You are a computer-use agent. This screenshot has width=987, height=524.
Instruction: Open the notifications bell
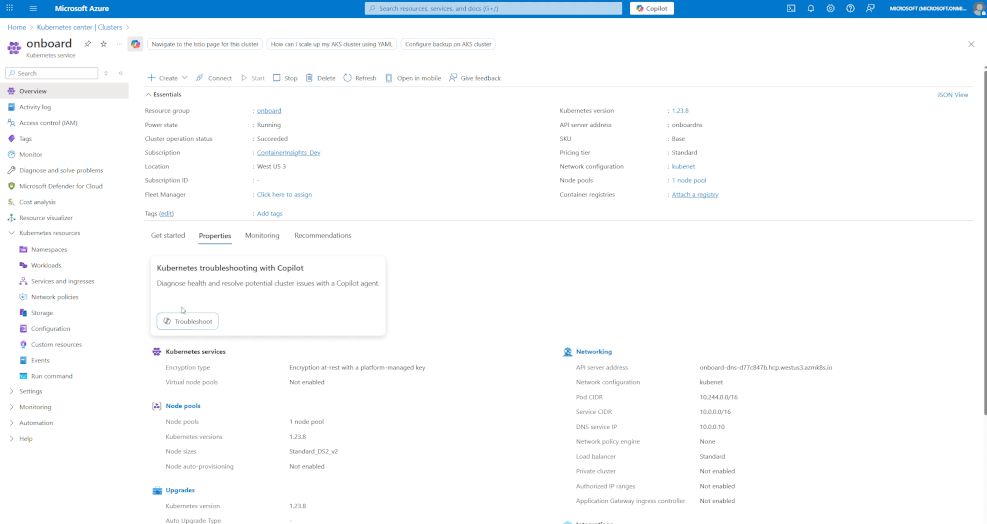(811, 8)
